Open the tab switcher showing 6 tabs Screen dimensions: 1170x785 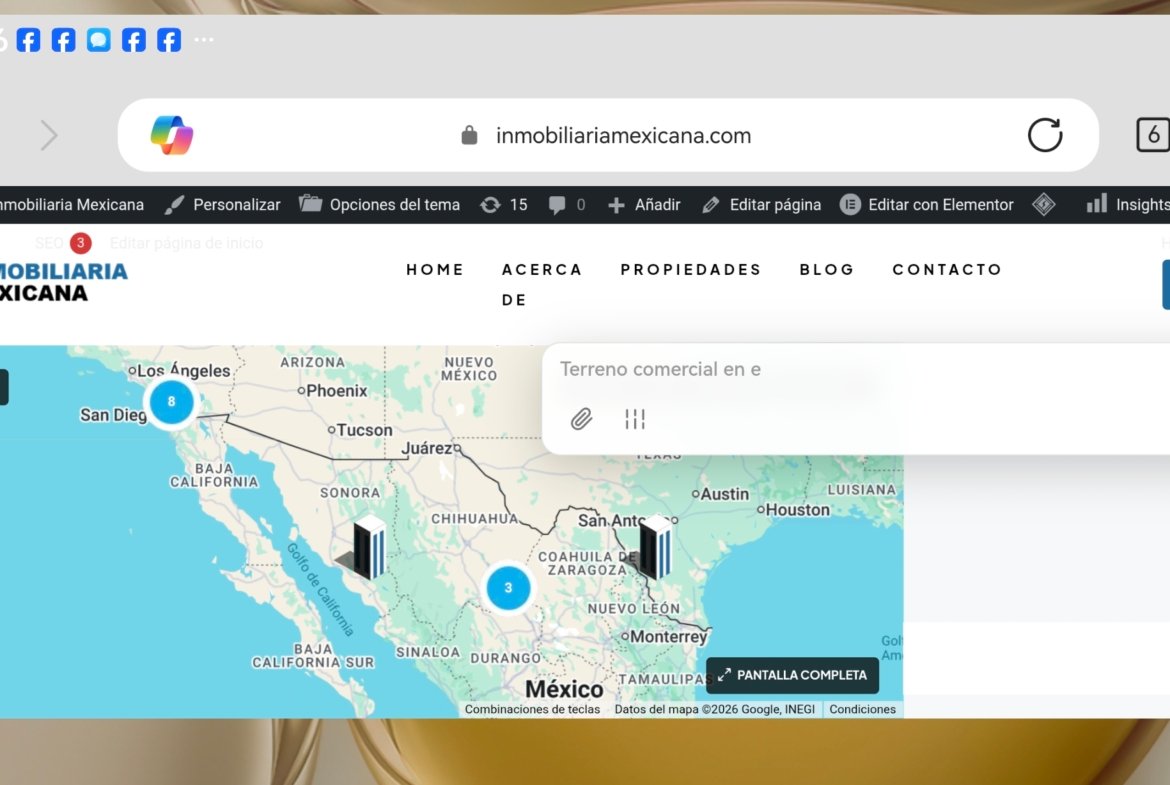click(x=1152, y=135)
